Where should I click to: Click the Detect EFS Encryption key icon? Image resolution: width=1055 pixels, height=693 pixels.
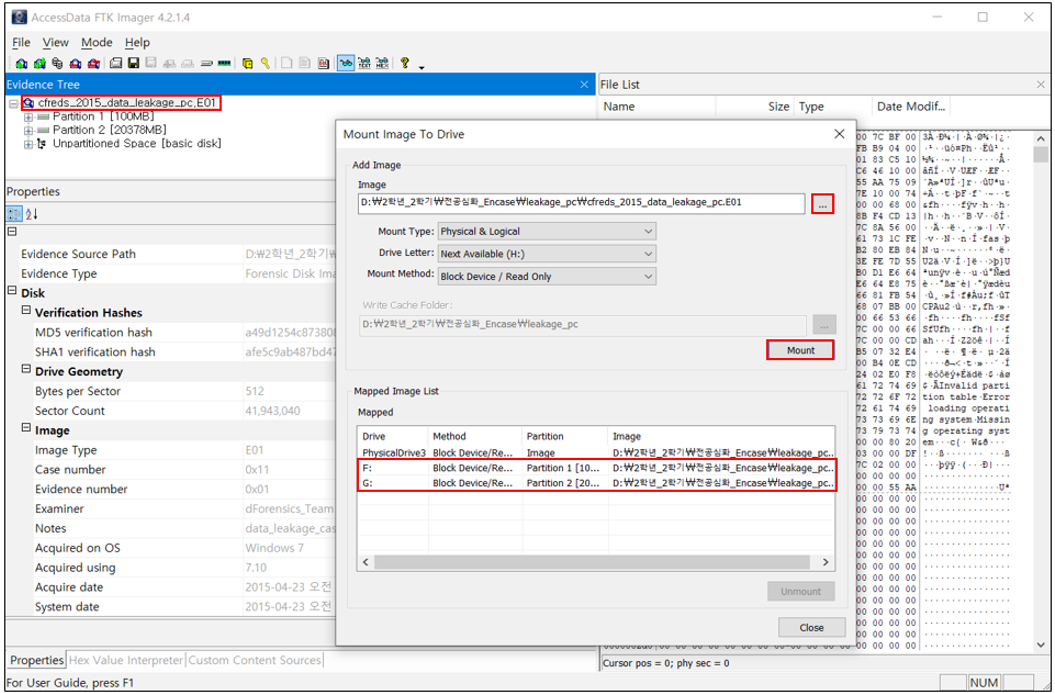pyautogui.click(x=265, y=63)
